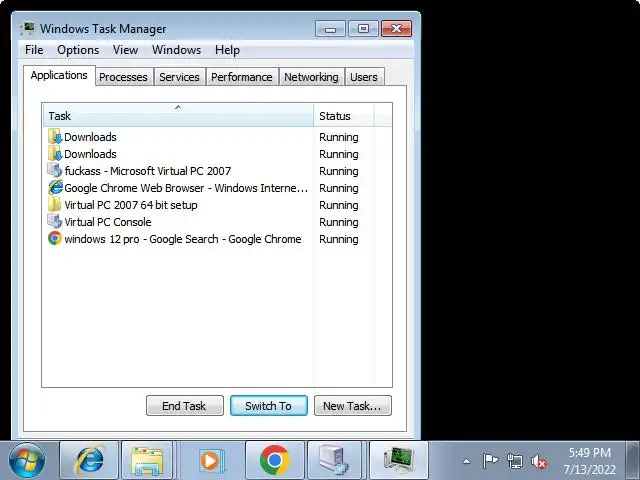
Task: Click the network tray icon
Action: coord(514,461)
